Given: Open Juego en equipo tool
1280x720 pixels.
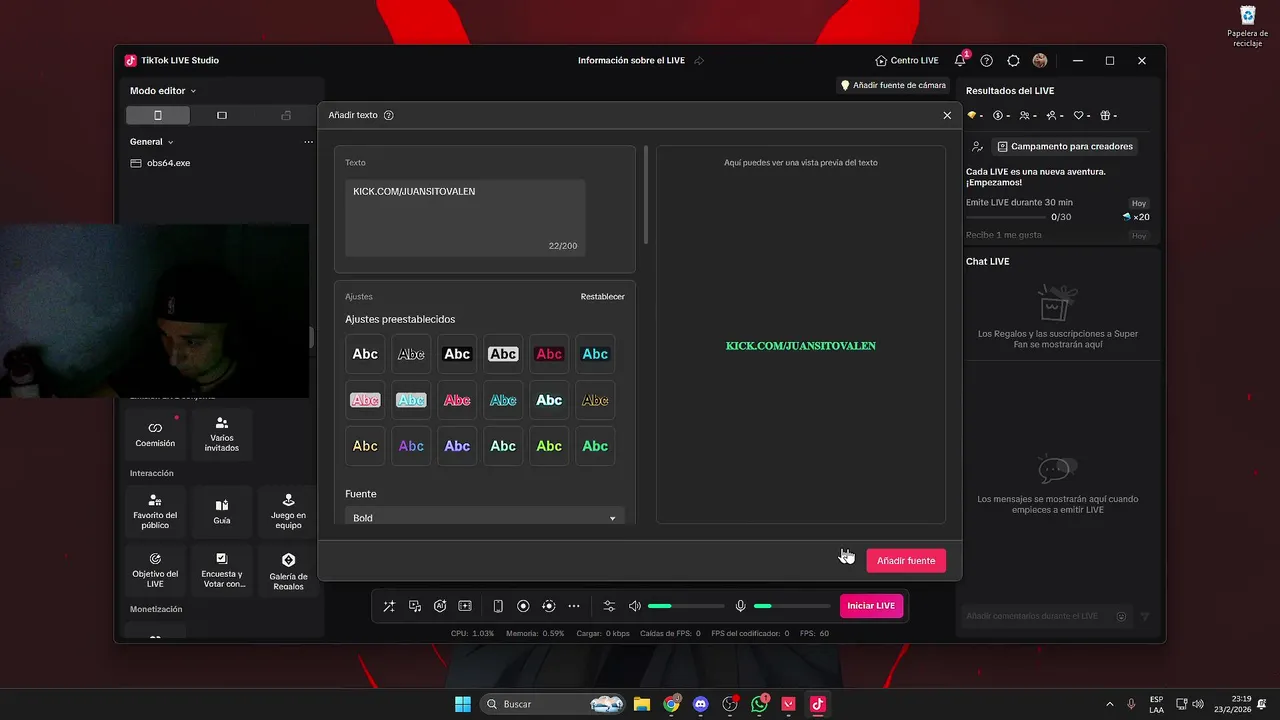Looking at the screenshot, I should [x=288, y=511].
